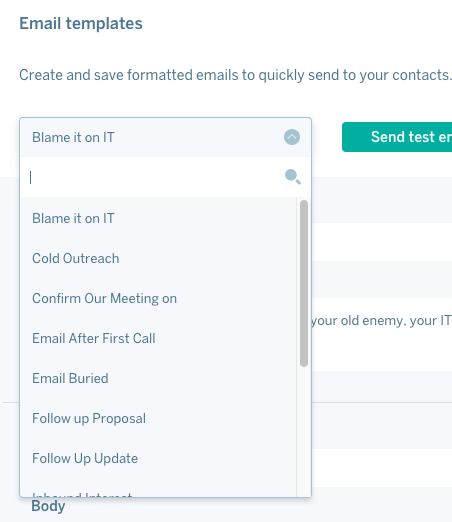The width and height of the screenshot is (452, 522).
Task: Click the scrollbar track below the thumb
Action: 304,430
